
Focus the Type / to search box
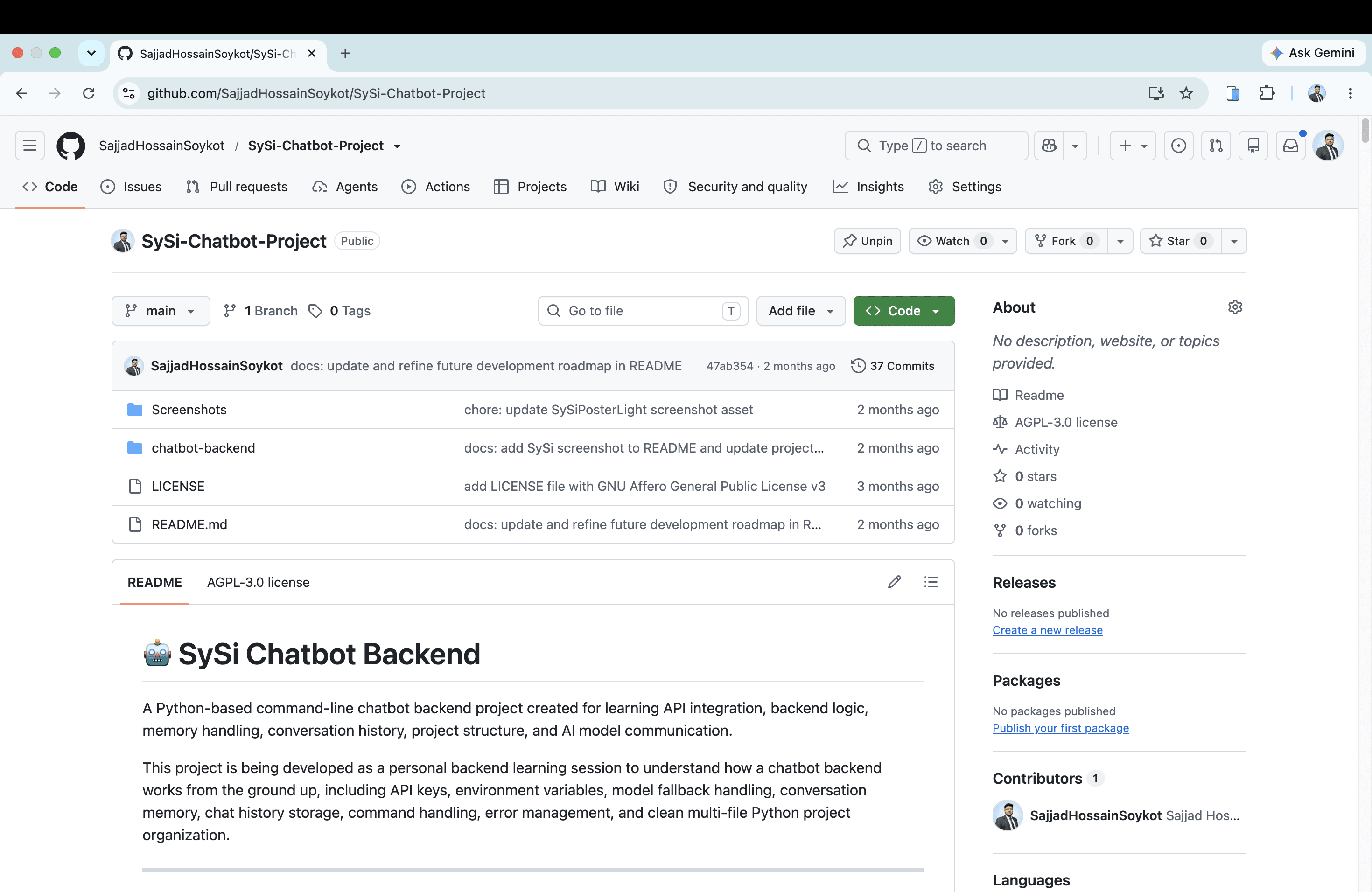(936, 146)
